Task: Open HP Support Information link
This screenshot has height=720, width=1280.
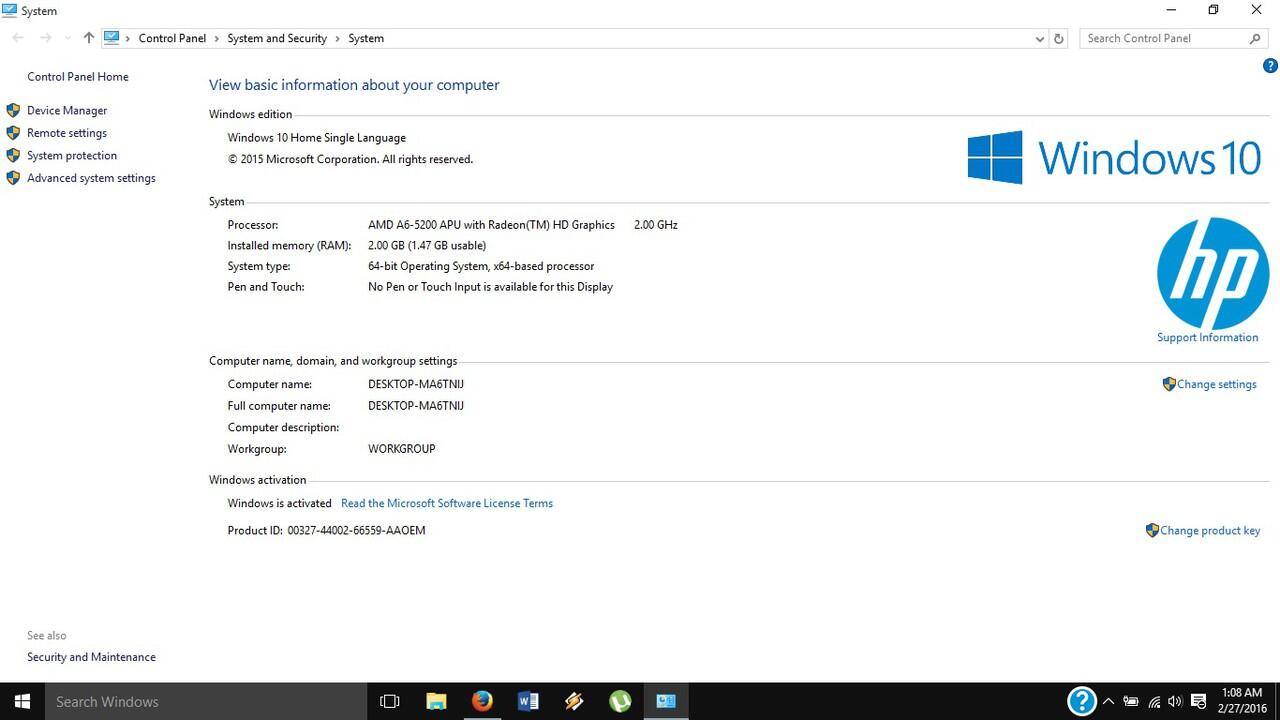Action: (1208, 337)
